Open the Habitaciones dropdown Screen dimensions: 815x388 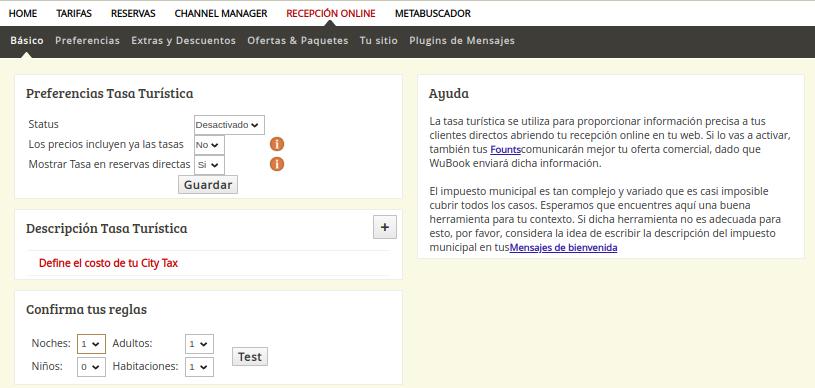tap(199, 367)
